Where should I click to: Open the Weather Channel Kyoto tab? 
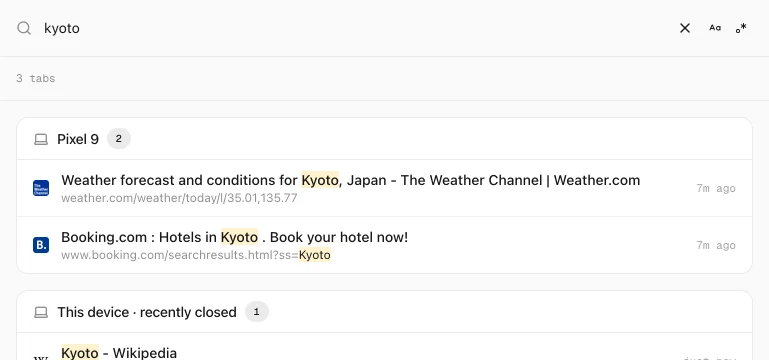(x=384, y=188)
